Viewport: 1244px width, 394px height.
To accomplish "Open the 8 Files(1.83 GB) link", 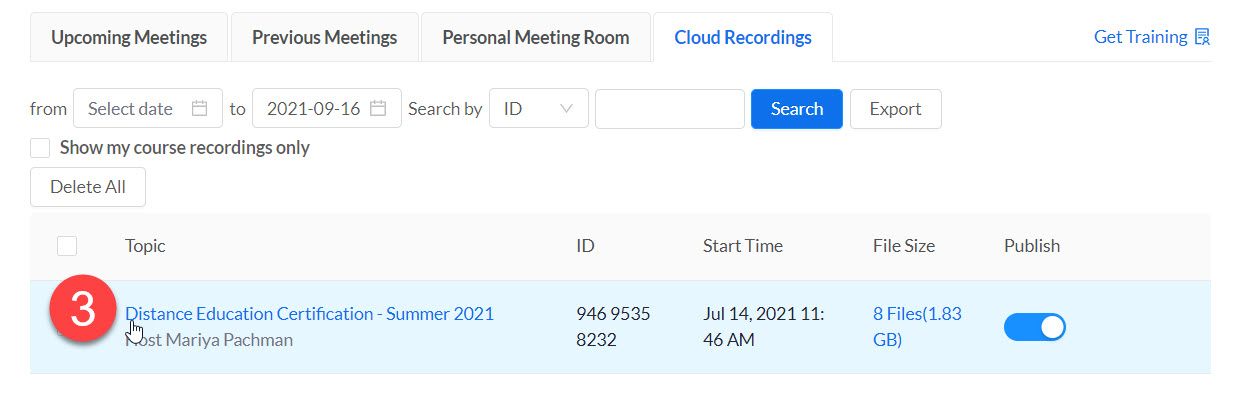I will point(917,327).
